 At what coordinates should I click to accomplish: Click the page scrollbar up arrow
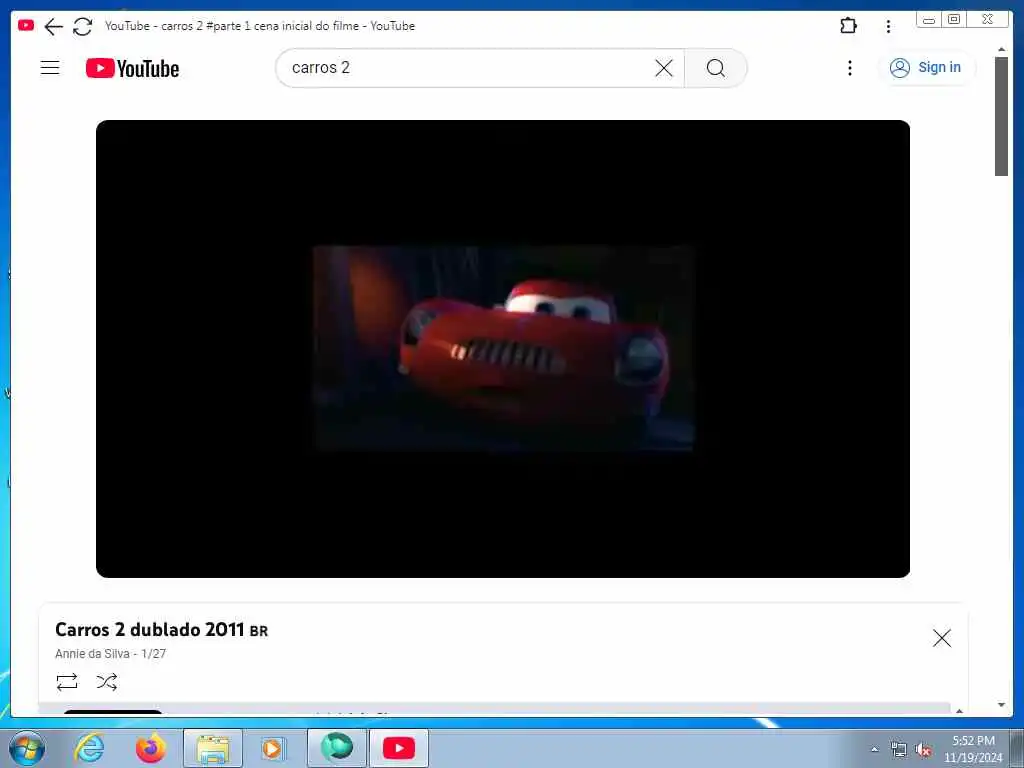pos(1001,50)
